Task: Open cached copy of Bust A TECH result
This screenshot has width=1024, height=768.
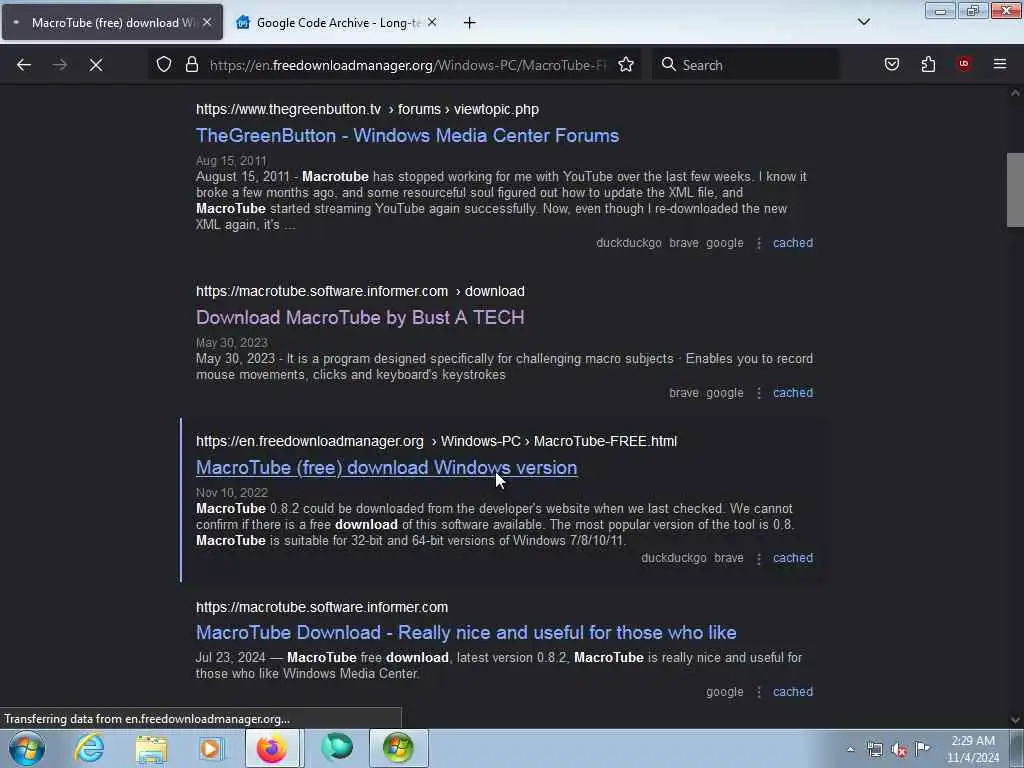Action: pos(793,393)
